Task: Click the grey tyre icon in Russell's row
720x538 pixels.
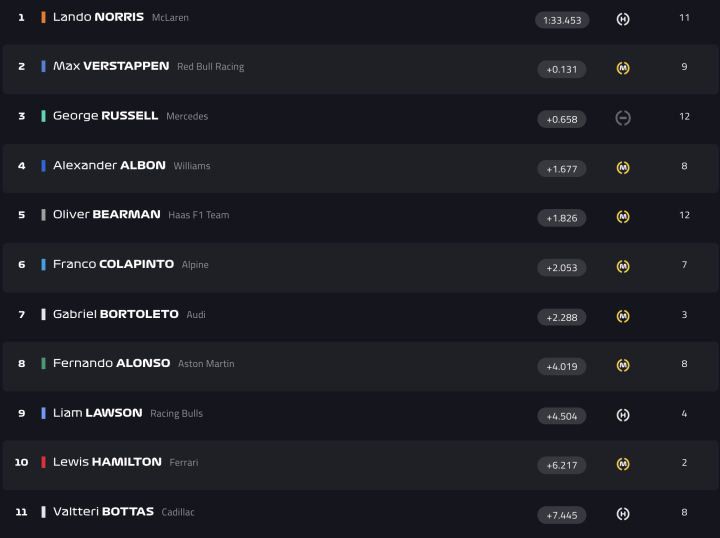Action: click(x=623, y=118)
